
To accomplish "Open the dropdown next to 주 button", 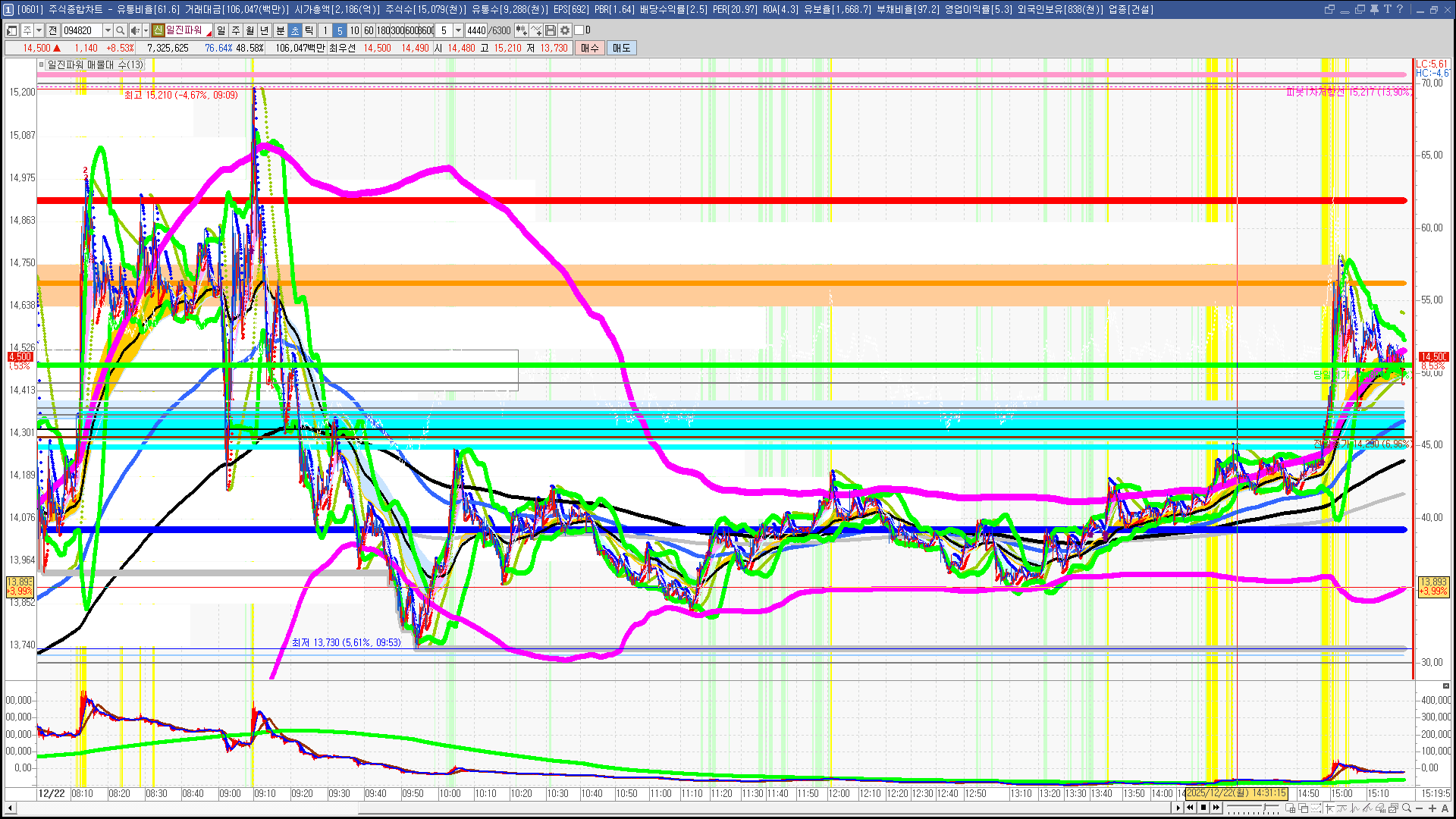I will pos(39,30).
